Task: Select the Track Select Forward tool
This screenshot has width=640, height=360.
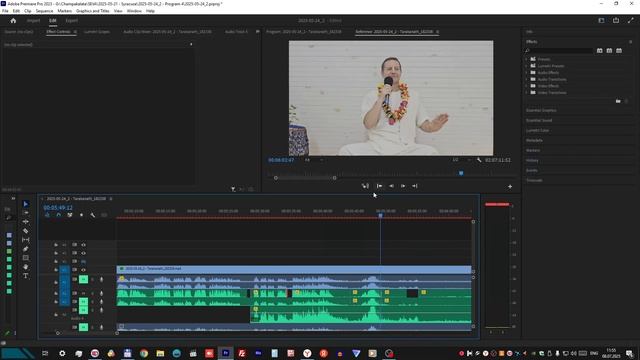Action: point(25,213)
